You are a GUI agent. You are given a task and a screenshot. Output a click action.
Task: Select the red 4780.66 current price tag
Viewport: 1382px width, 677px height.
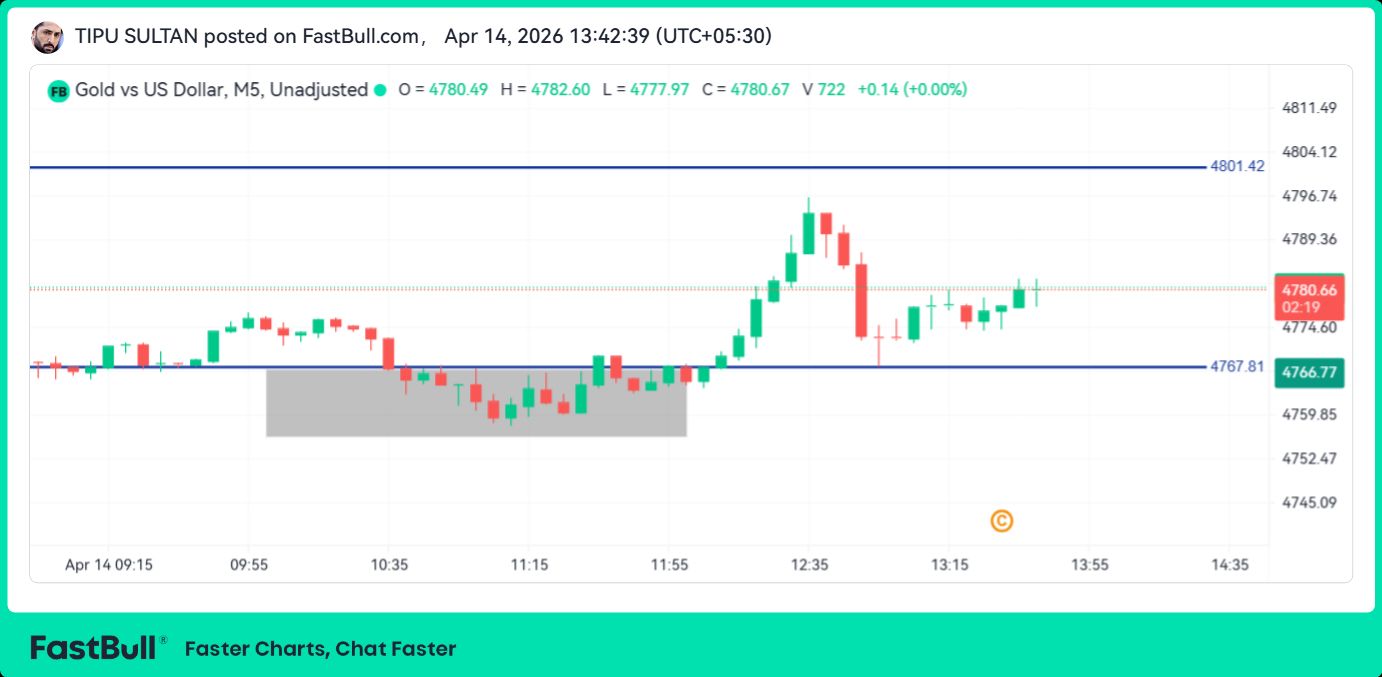(1308, 297)
